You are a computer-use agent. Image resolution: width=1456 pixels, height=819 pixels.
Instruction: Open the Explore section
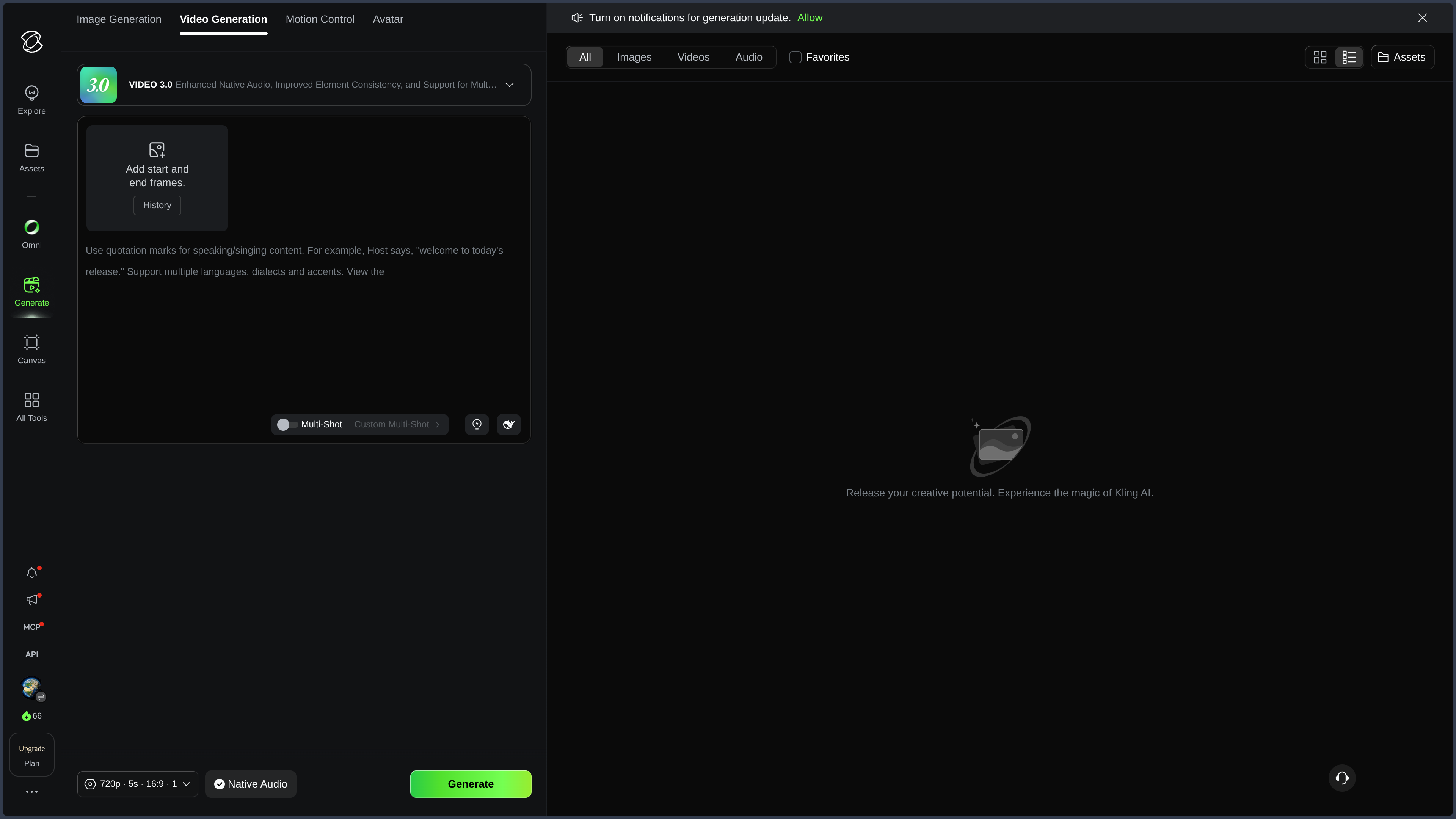click(31, 100)
